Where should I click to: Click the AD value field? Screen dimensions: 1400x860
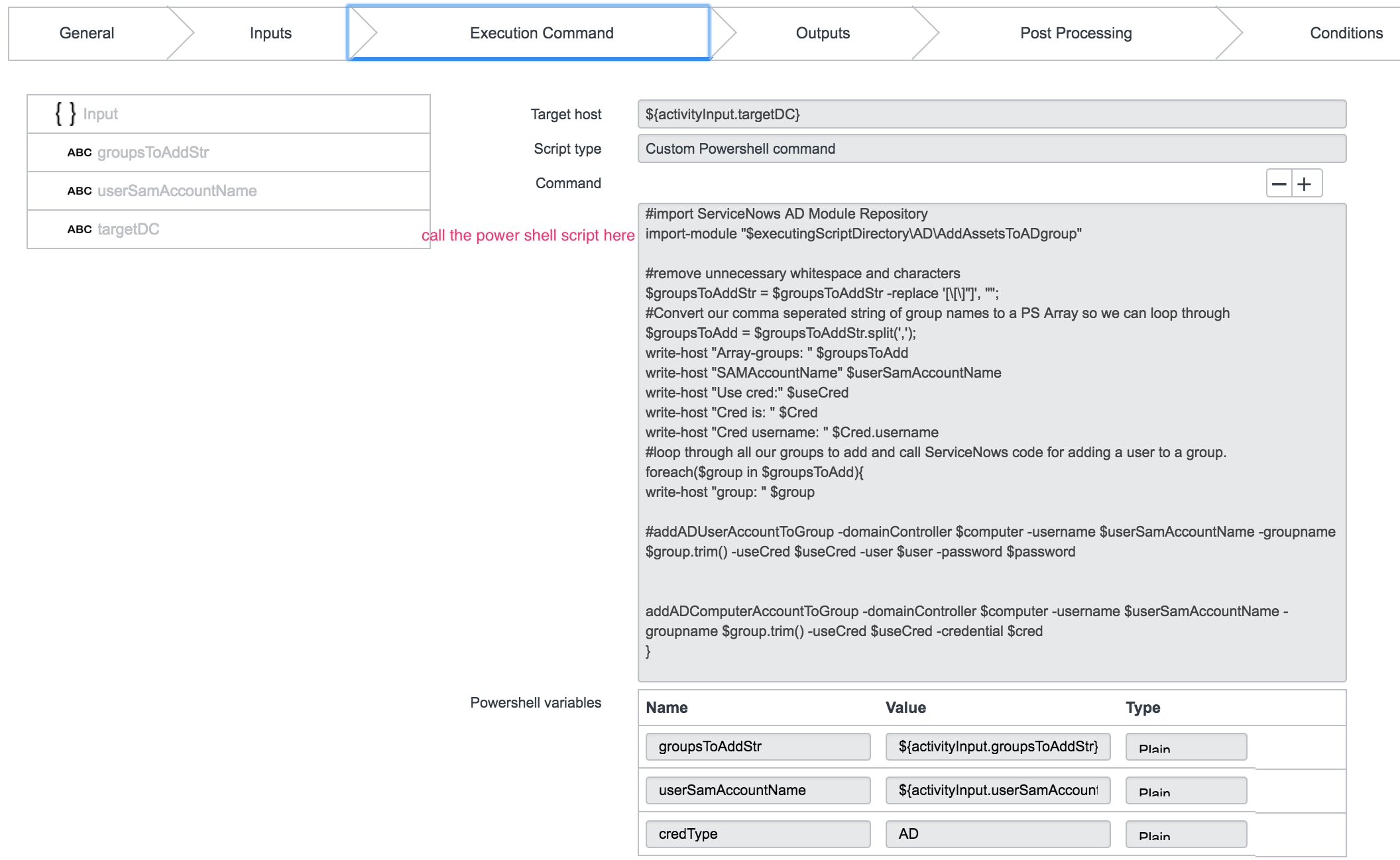click(998, 834)
